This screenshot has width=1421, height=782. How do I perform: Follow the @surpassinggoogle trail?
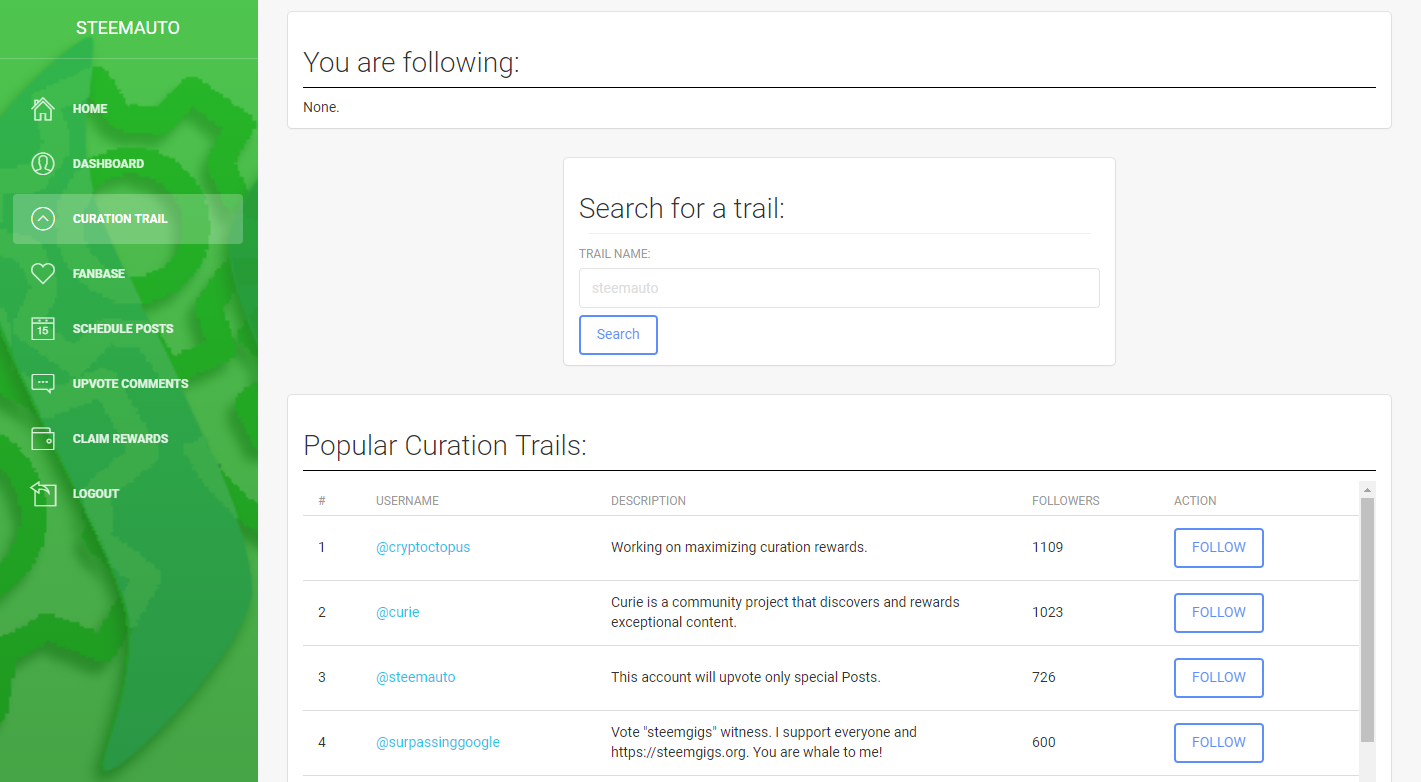click(1218, 743)
